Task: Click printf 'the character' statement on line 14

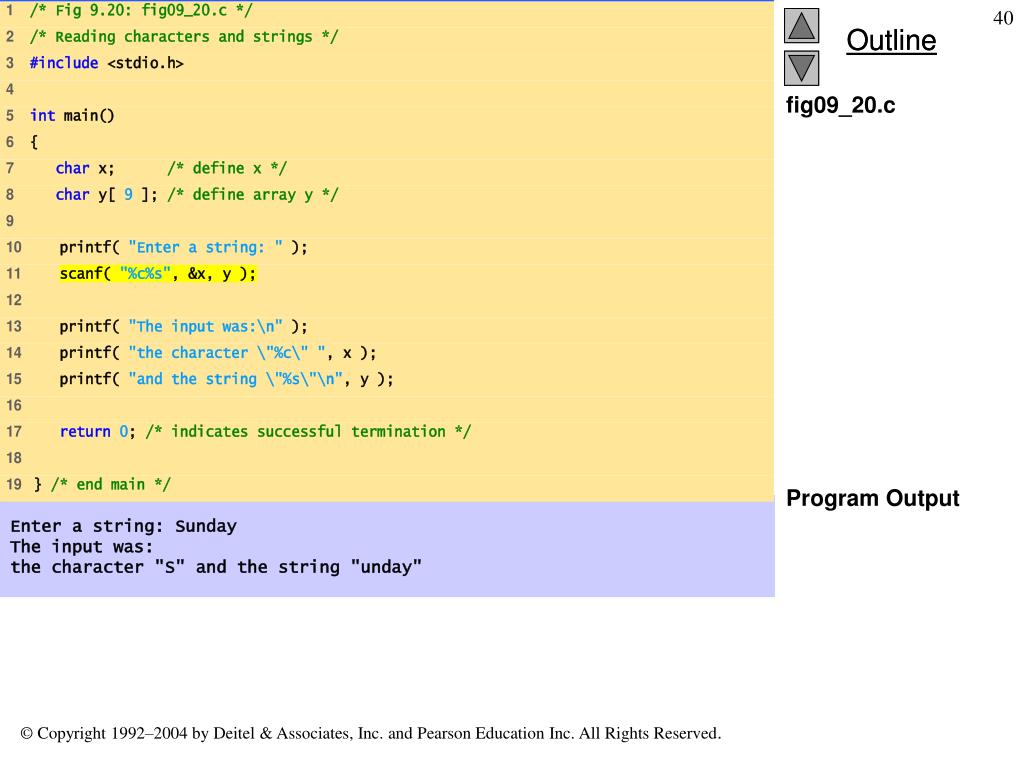Action: tap(217, 353)
